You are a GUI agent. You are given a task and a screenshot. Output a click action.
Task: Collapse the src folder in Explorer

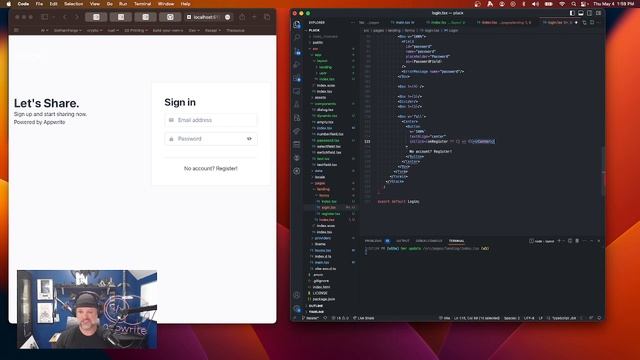315,49
